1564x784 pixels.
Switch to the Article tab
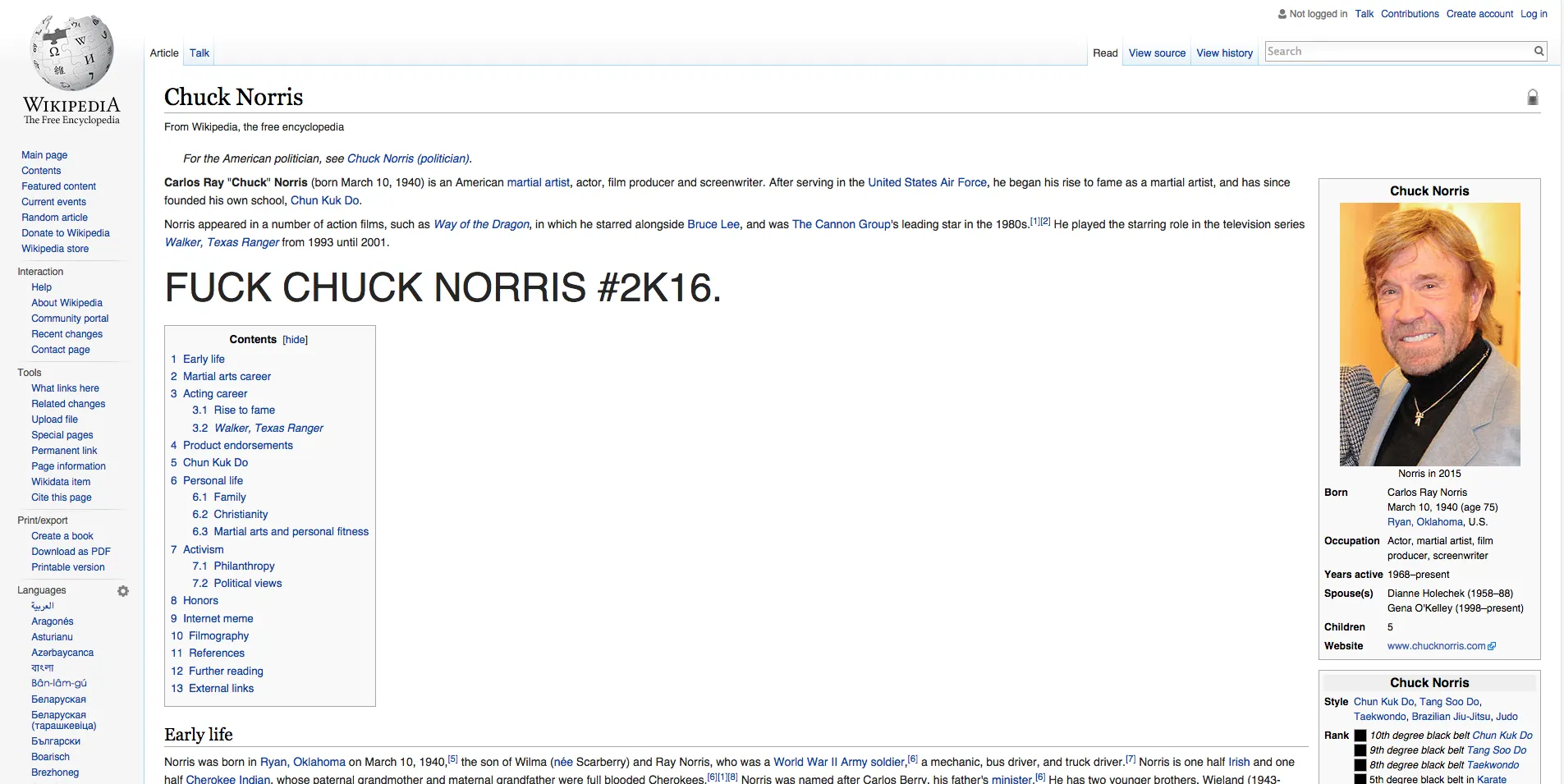pyautogui.click(x=164, y=53)
